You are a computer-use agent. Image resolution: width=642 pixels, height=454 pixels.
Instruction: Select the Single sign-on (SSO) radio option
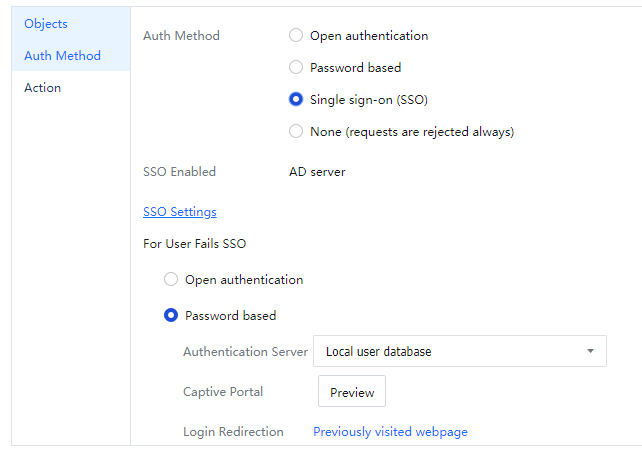click(x=296, y=100)
